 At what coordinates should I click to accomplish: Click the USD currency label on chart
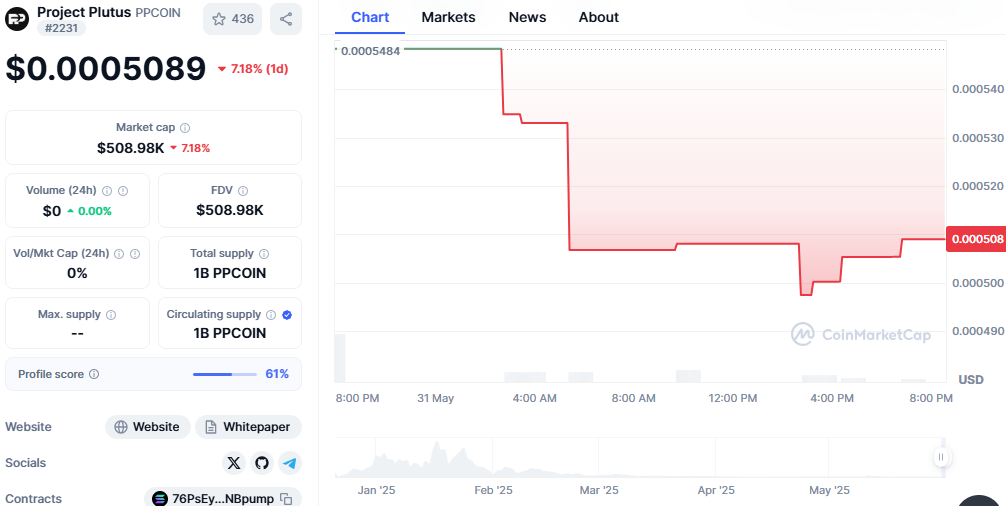click(971, 380)
